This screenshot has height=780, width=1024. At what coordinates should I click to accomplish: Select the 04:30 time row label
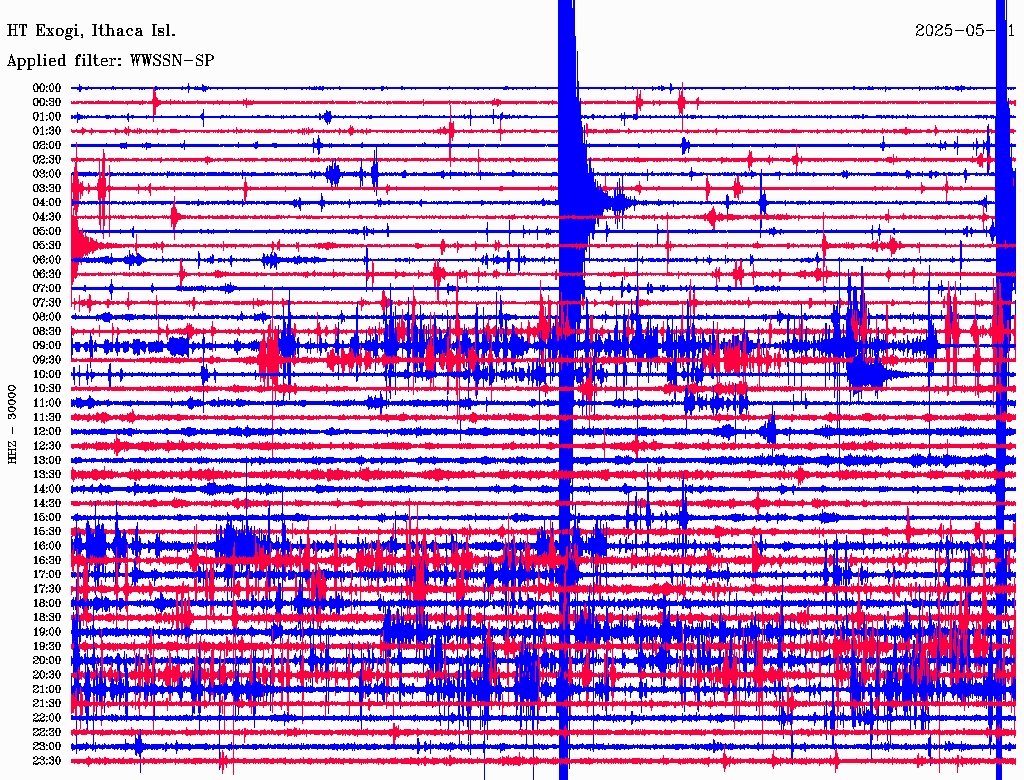47,217
